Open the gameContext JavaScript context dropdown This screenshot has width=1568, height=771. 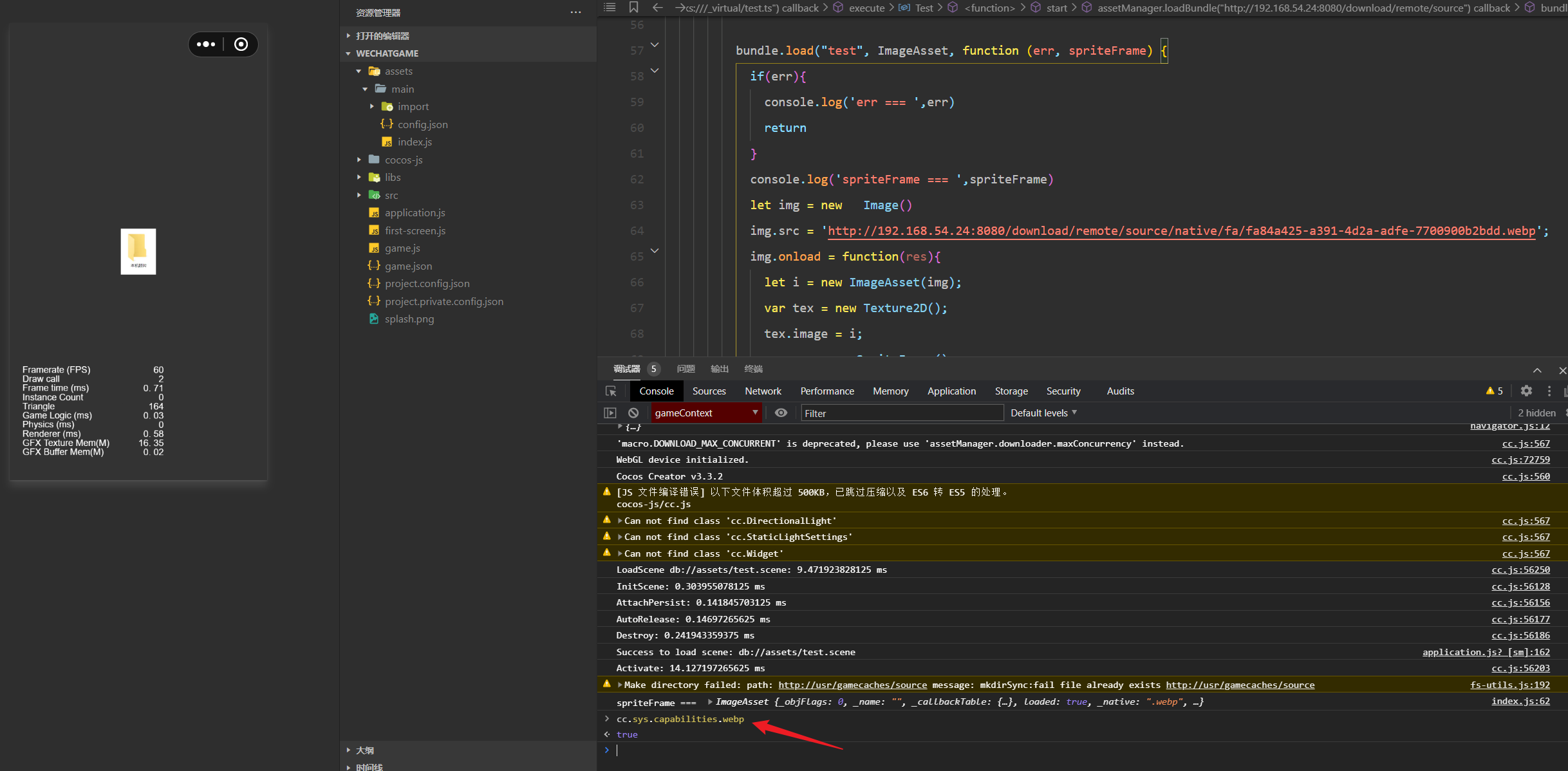[x=705, y=413]
